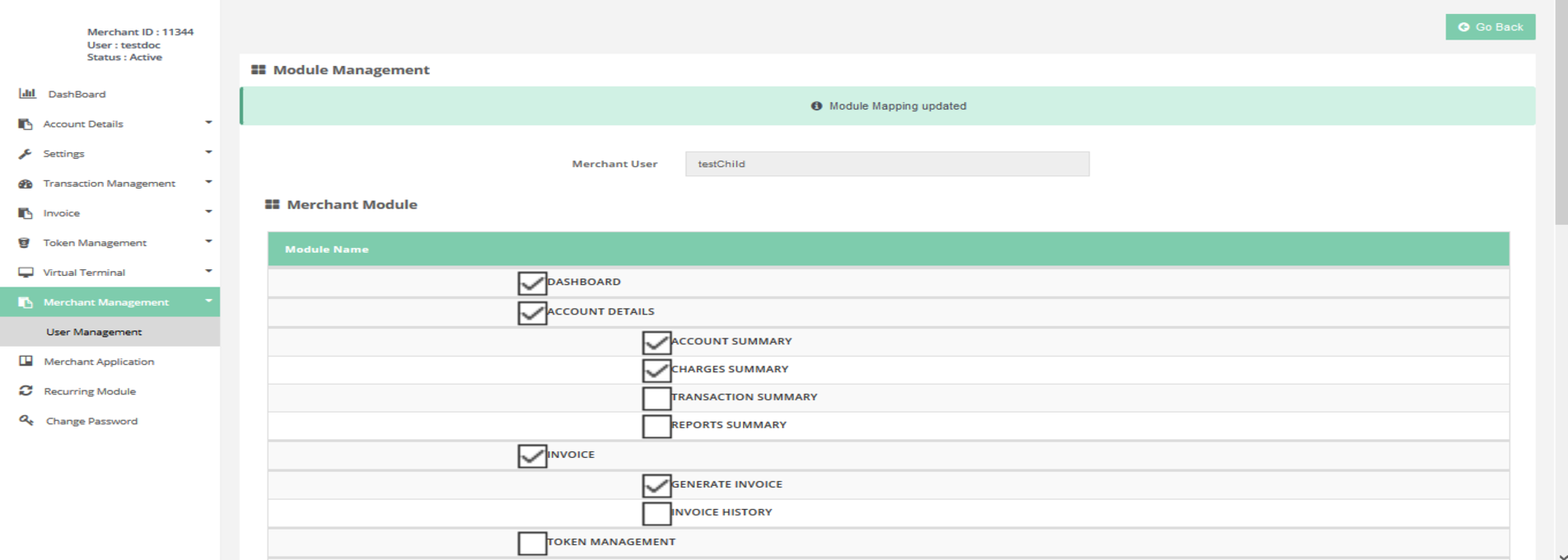The width and height of the screenshot is (1568, 560).
Task: Enable the TRANSACTION SUMMARY checkbox
Action: pos(656,399)
